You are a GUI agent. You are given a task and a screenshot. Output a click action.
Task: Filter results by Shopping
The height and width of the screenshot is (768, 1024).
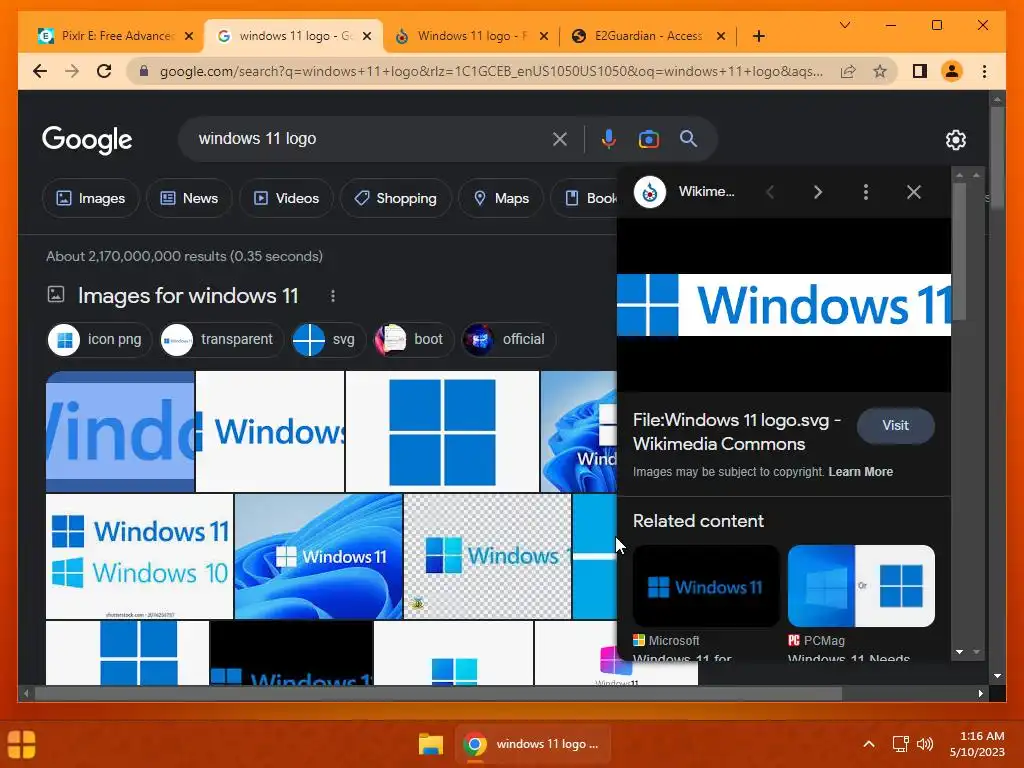[396, 198]
